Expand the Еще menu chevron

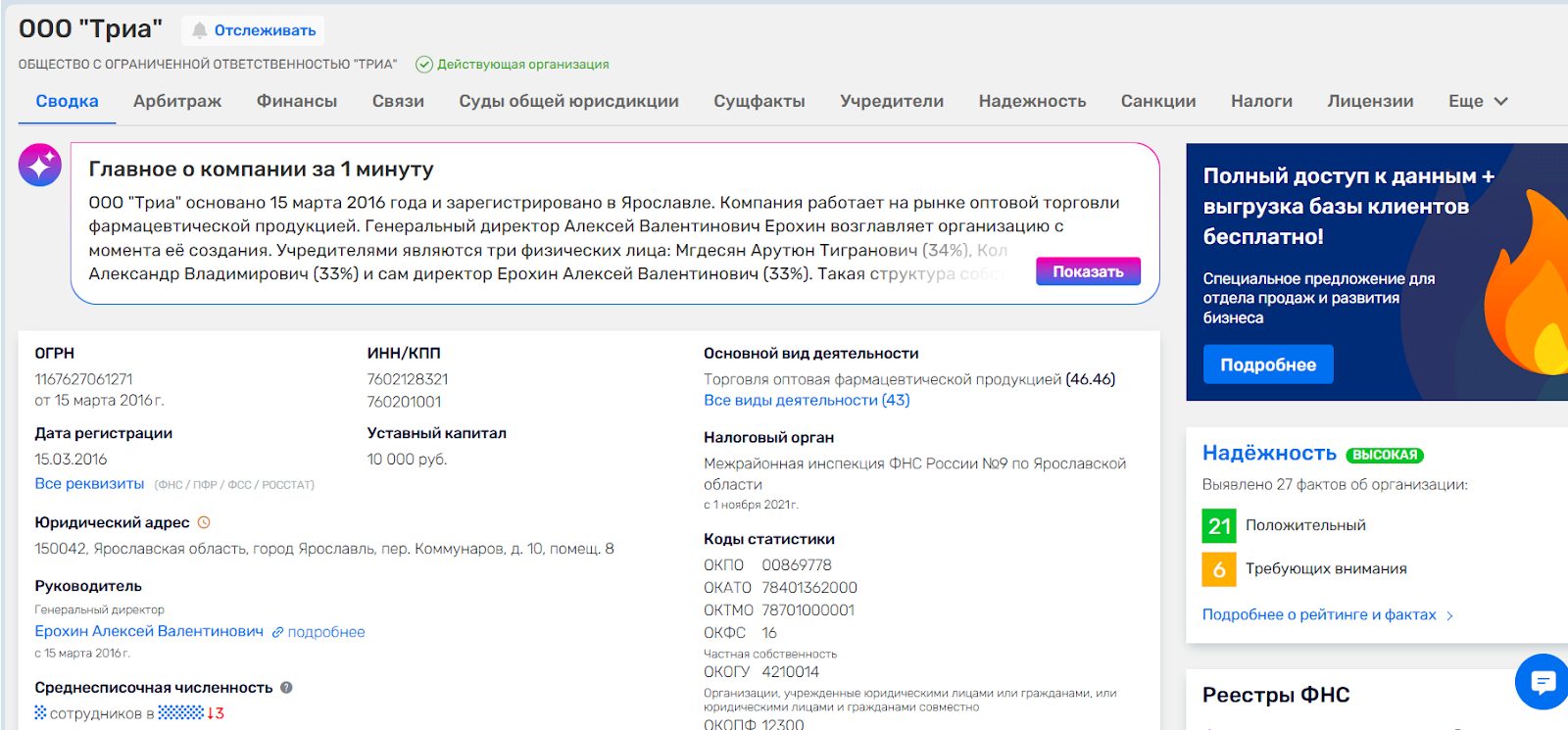pyautogui.click(x=1500, y=101)
